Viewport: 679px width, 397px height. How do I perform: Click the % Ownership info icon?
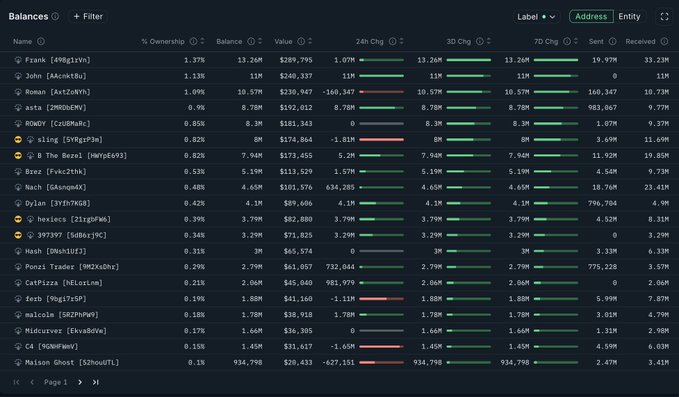tap(193, 42)
